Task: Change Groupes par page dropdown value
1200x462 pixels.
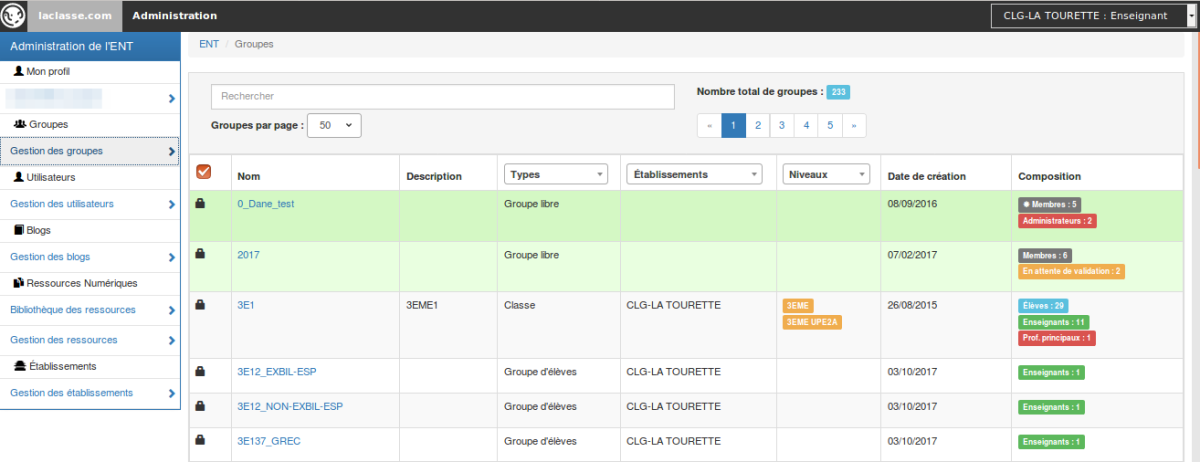Action: (334, 126)
